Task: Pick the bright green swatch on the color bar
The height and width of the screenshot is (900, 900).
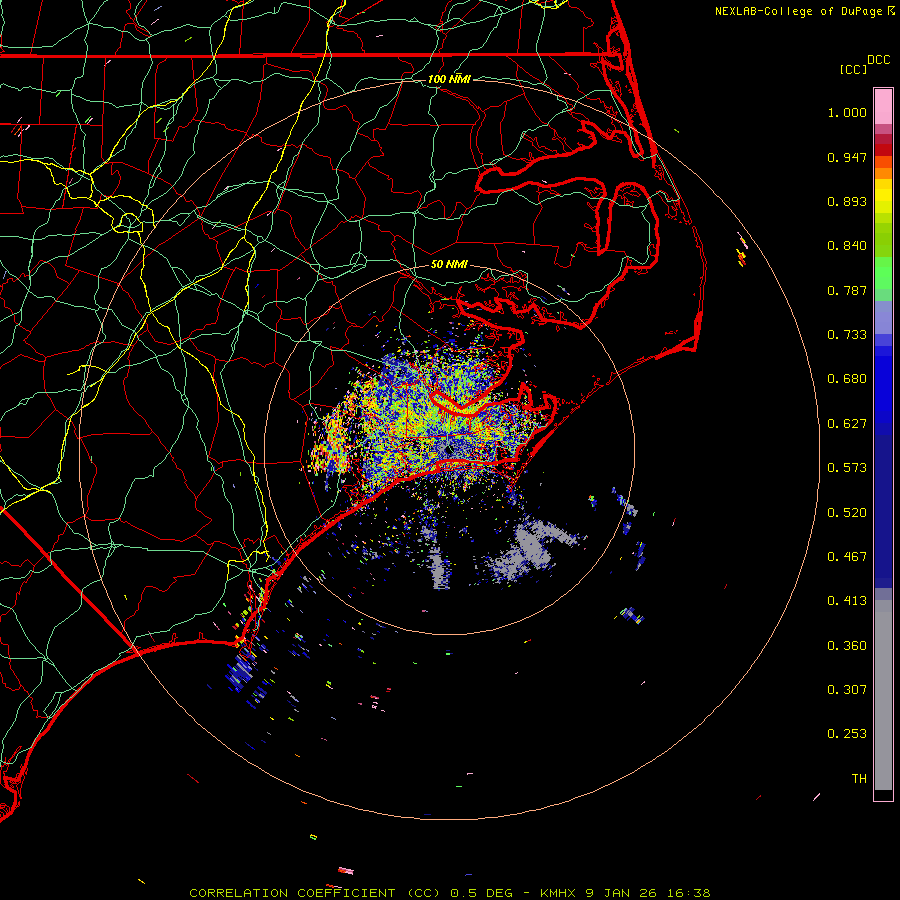Action: pyautogui.click(x=883, y=273)
